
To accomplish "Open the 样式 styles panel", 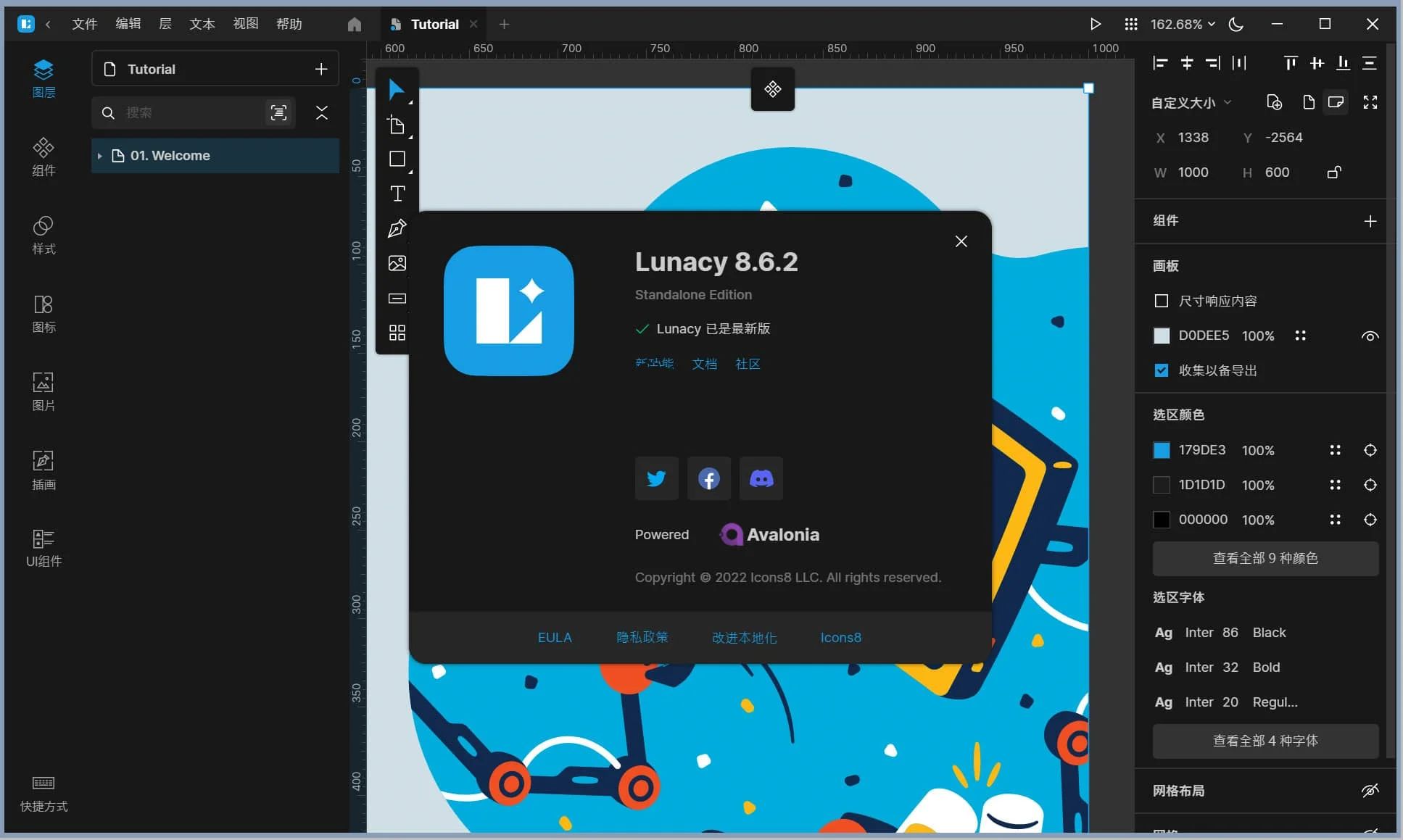I will 44,235.
